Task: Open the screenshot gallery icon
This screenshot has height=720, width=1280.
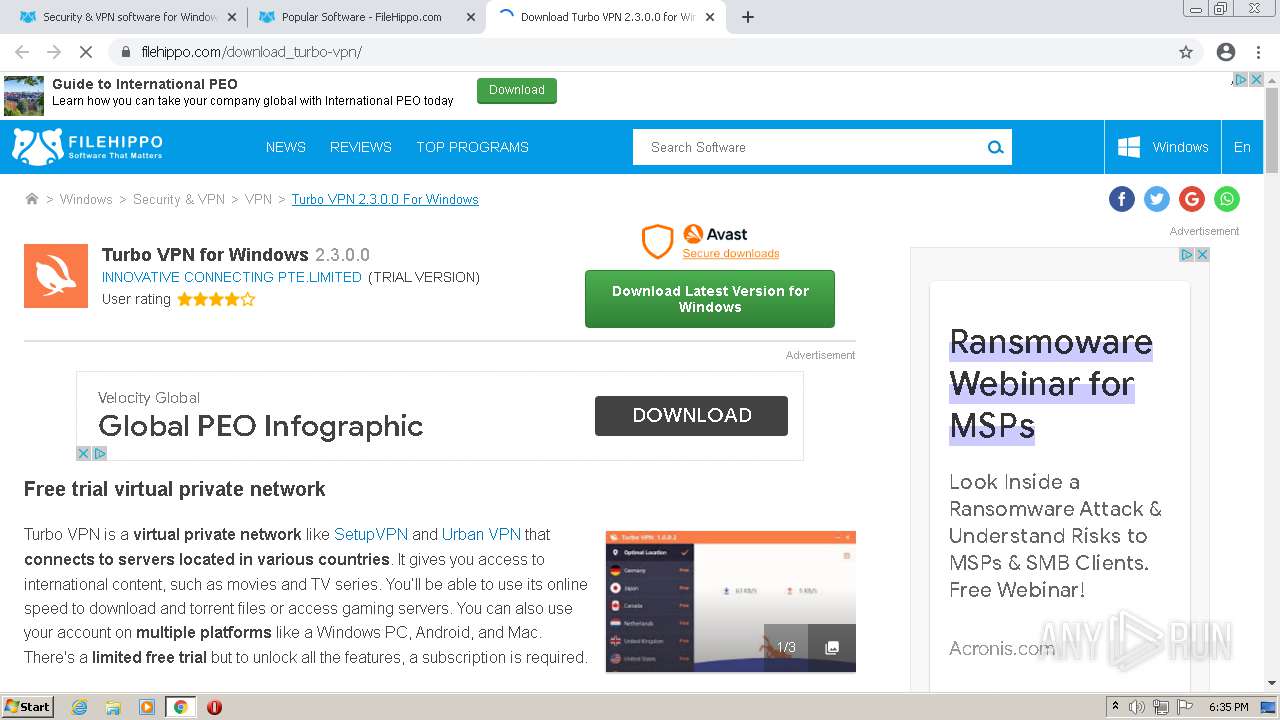Action: click(831, 648)
